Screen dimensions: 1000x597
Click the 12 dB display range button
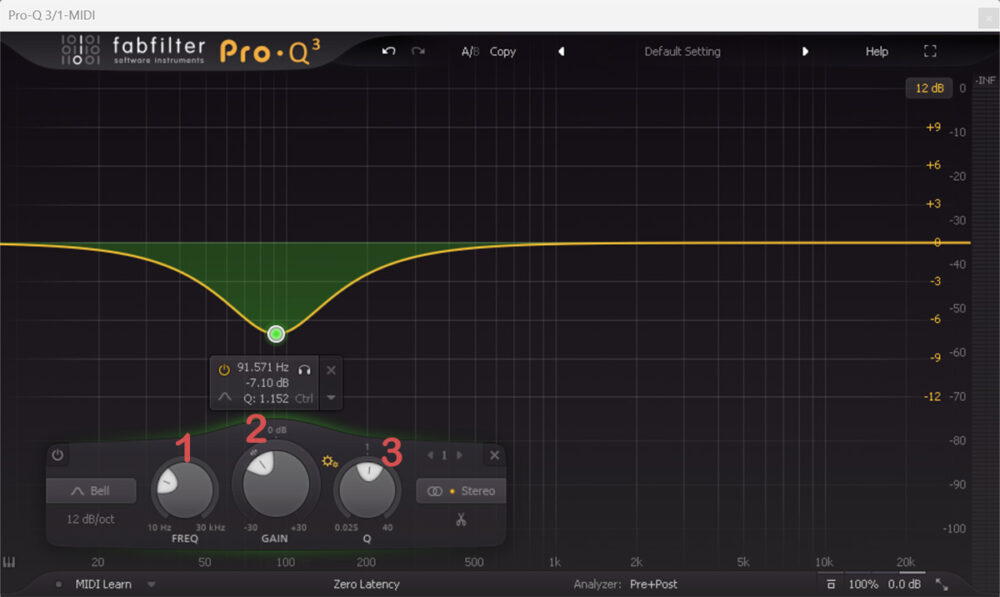tap(929, 88)
